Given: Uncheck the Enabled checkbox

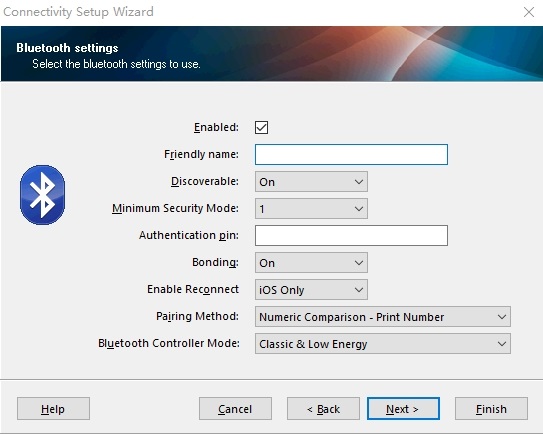Looking at the screenshot, I should tap(261, 127).
